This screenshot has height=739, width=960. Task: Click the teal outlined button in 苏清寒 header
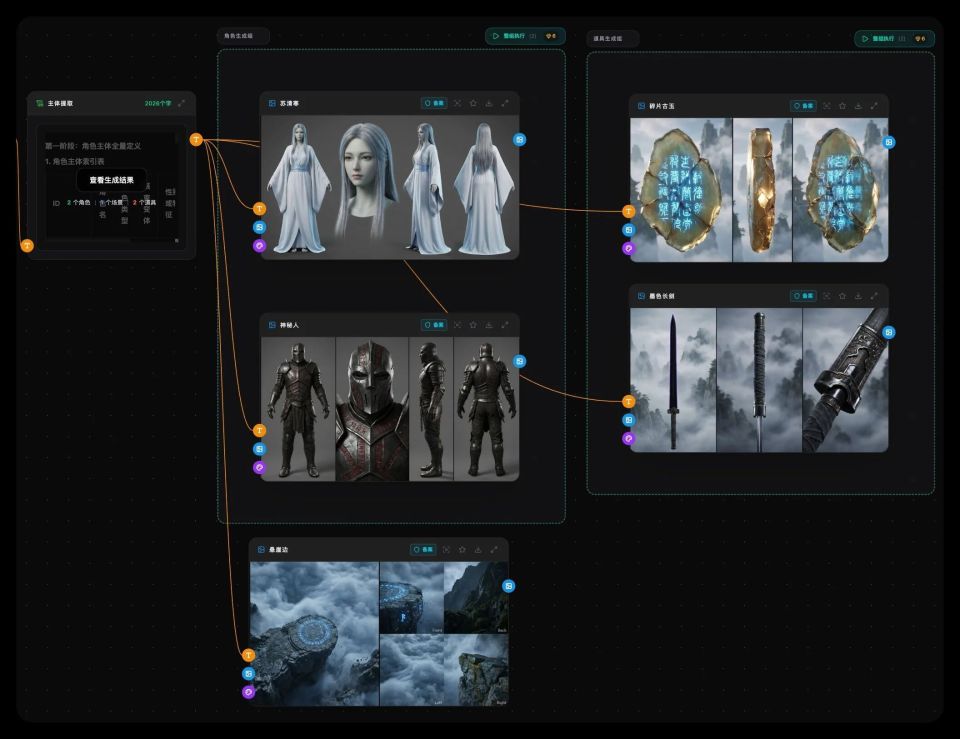click(x=434, y=103)
